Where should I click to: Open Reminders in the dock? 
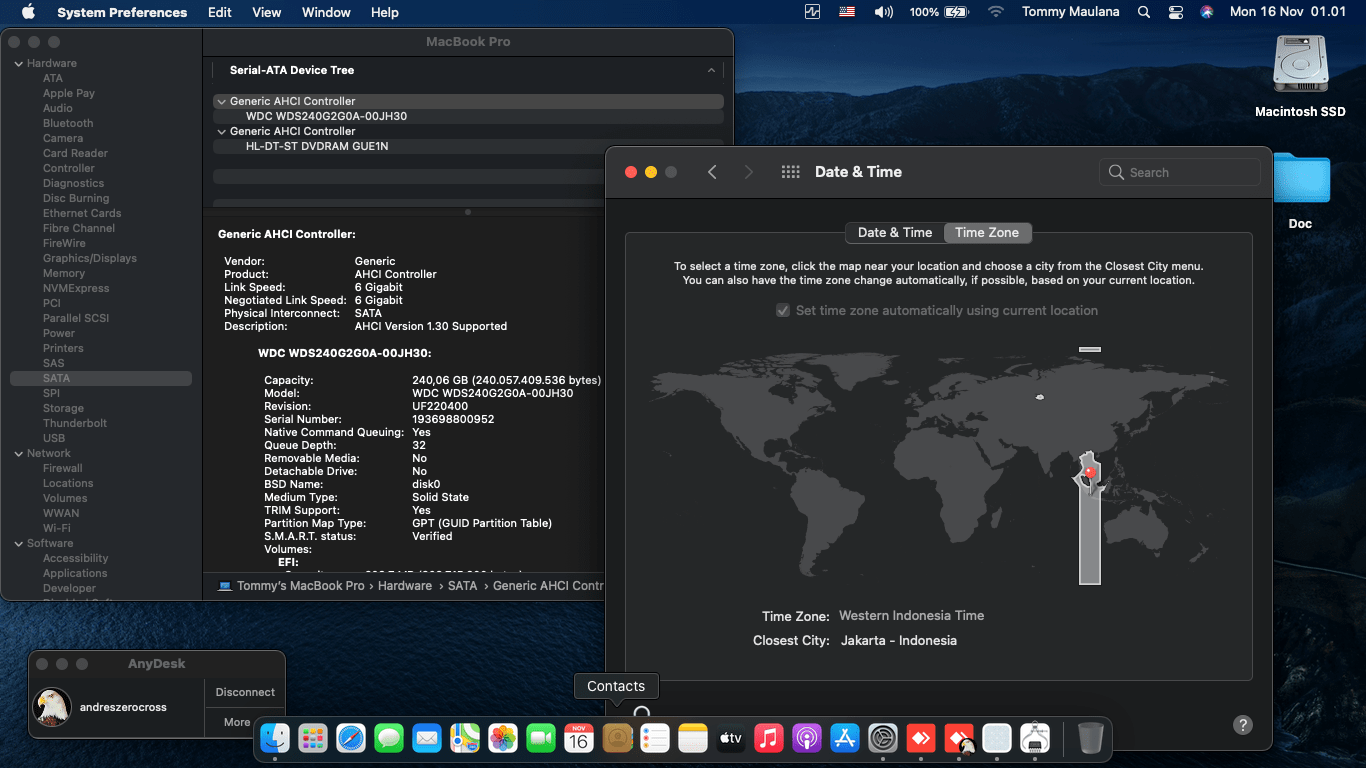pyautogui.click(x=655, y=739)
